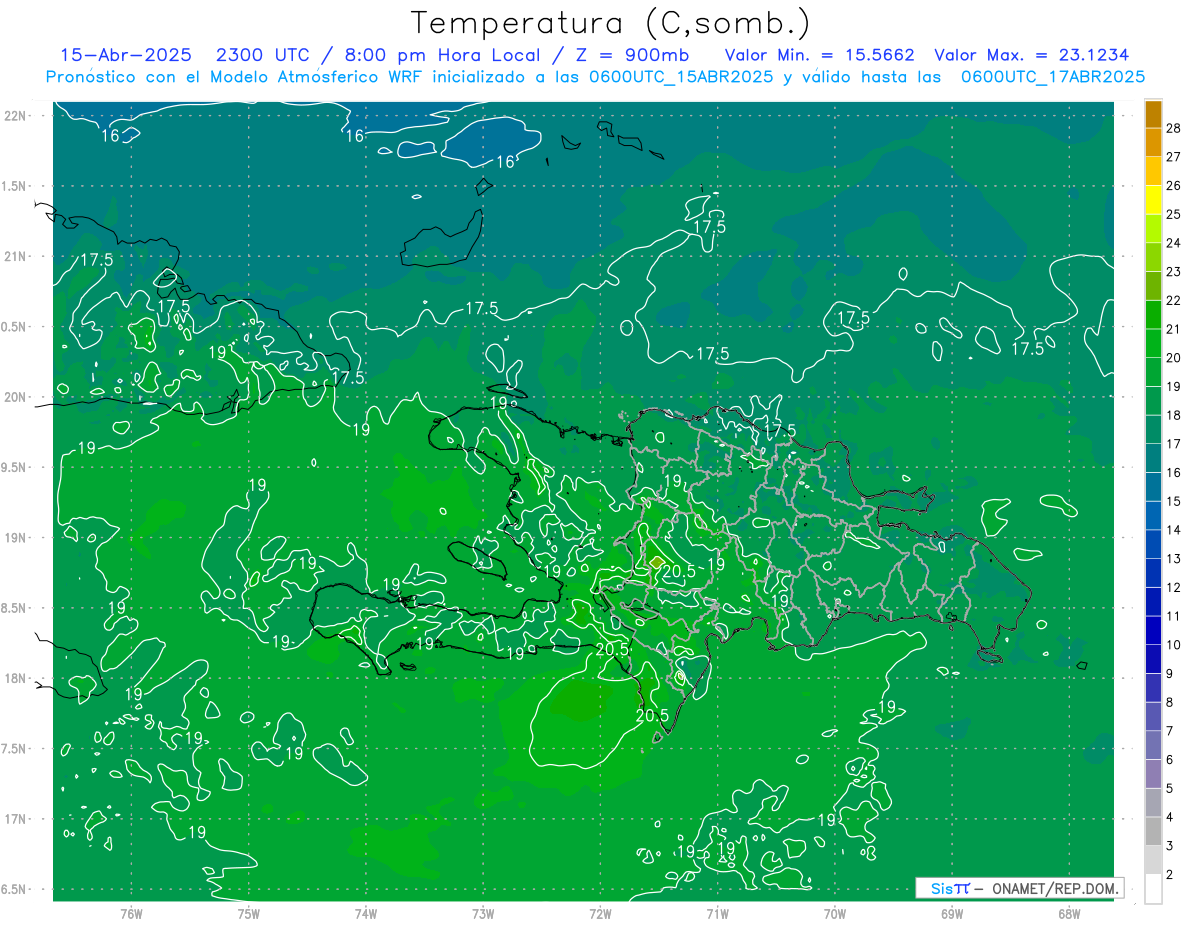Click the '19N' latitude axis label
The width and height of the screenshot is (1200, 927).
[15, 538]
